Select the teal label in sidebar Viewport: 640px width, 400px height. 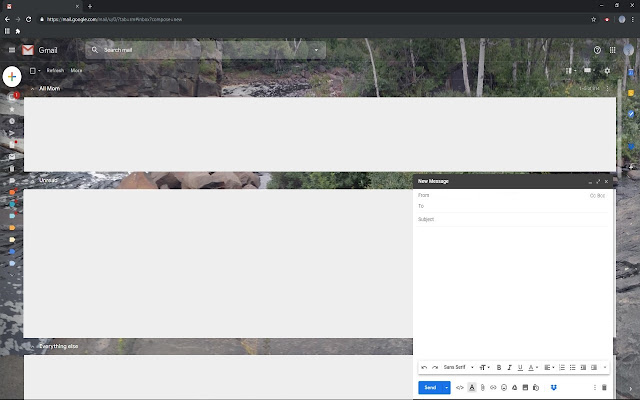click(x=12, y=204)
